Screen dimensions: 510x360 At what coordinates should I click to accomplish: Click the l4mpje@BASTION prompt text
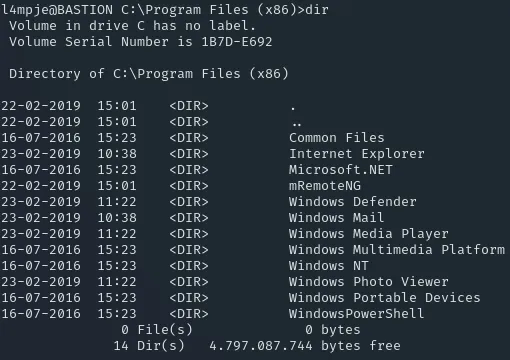[x=57, y=9]
